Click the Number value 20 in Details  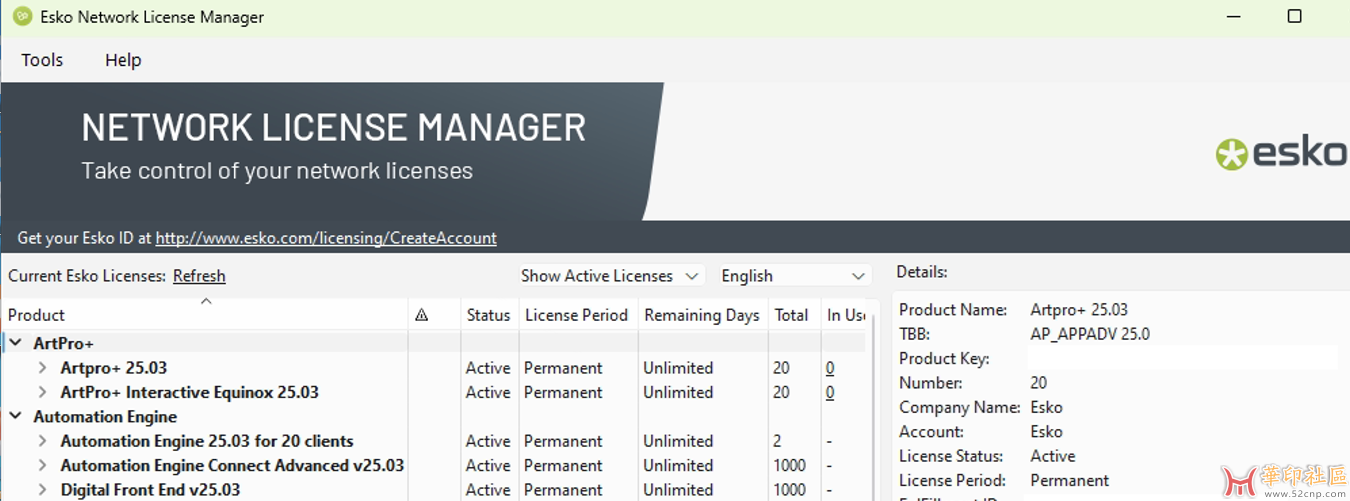[1039, 383]
